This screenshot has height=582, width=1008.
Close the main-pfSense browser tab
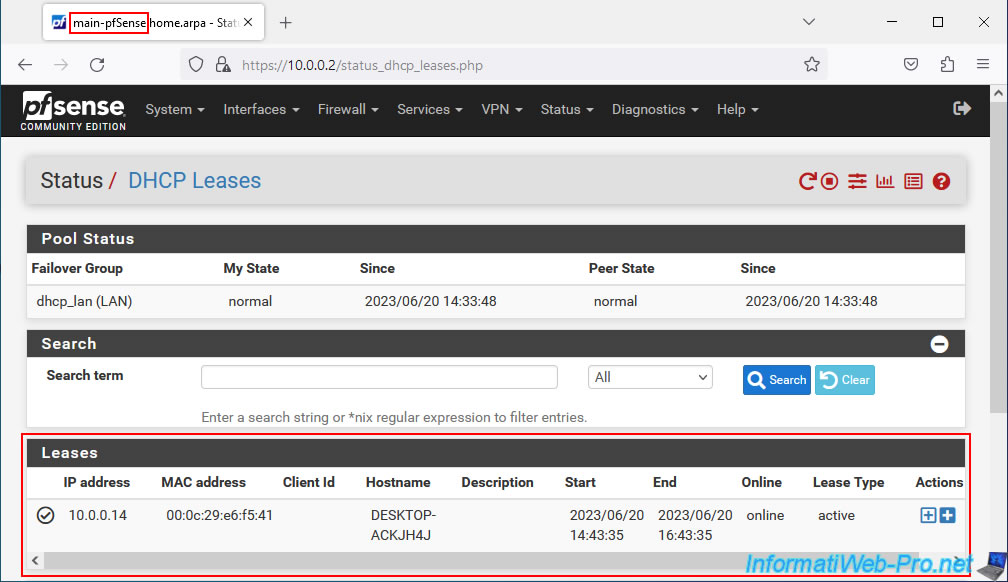[x=248, y=23]
